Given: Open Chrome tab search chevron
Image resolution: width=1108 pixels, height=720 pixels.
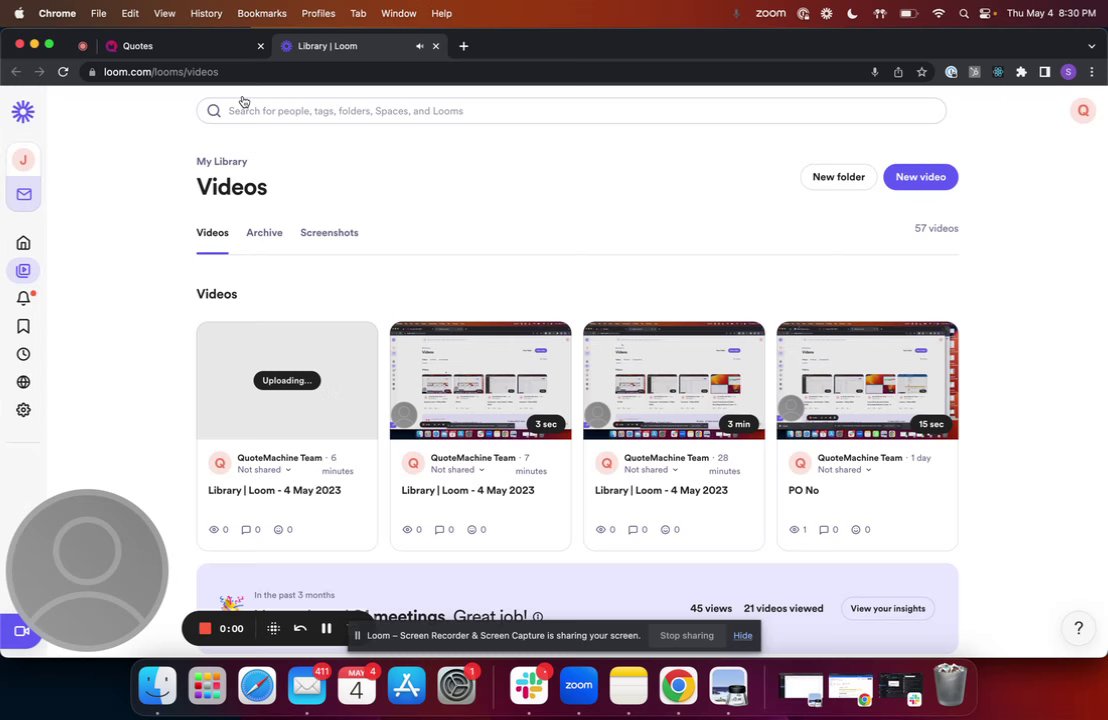Looking at the screenshot, I should 1092,46.
